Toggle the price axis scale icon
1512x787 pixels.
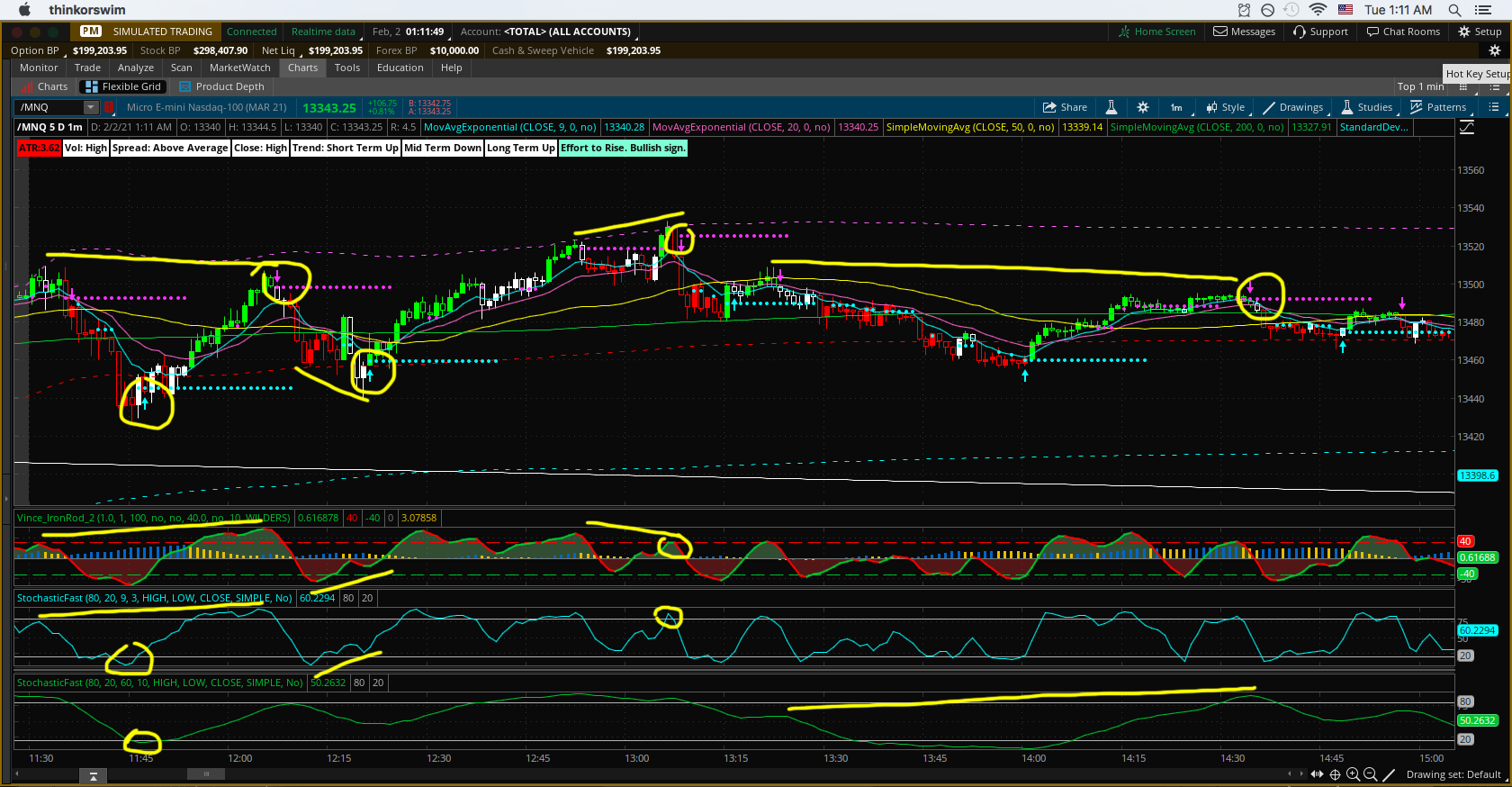1466,128
